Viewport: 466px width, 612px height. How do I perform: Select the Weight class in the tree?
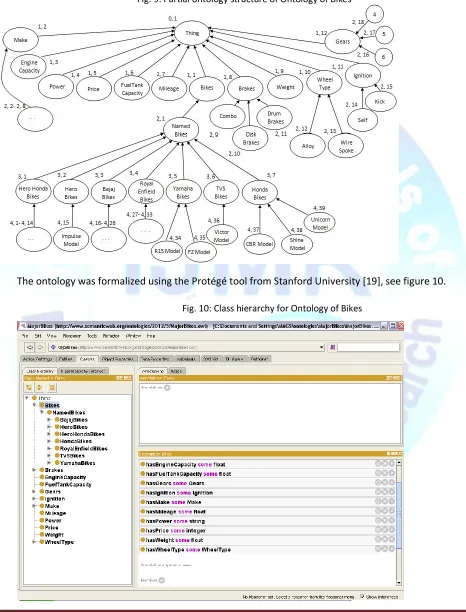(x=52, y=535)
